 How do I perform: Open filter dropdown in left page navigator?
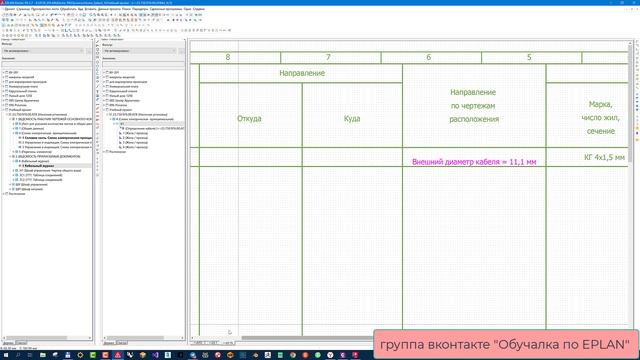[x=43, y=51]
